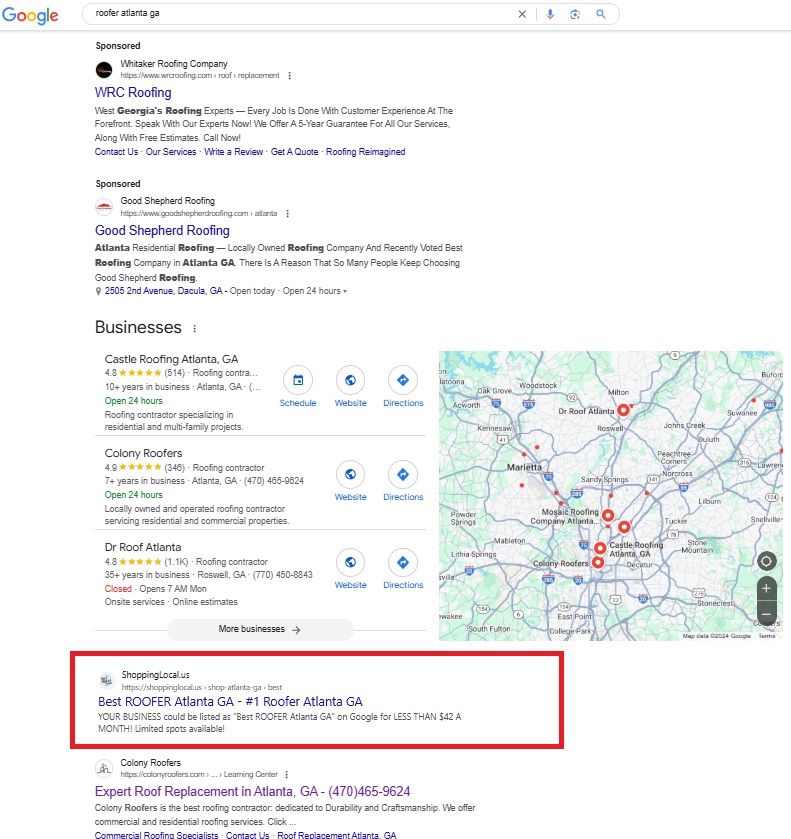Open three-dot menu next to WRC Roofing URL
Image resolution: width=791 pixels, height=839 pixels.
[x=290, y=75]
